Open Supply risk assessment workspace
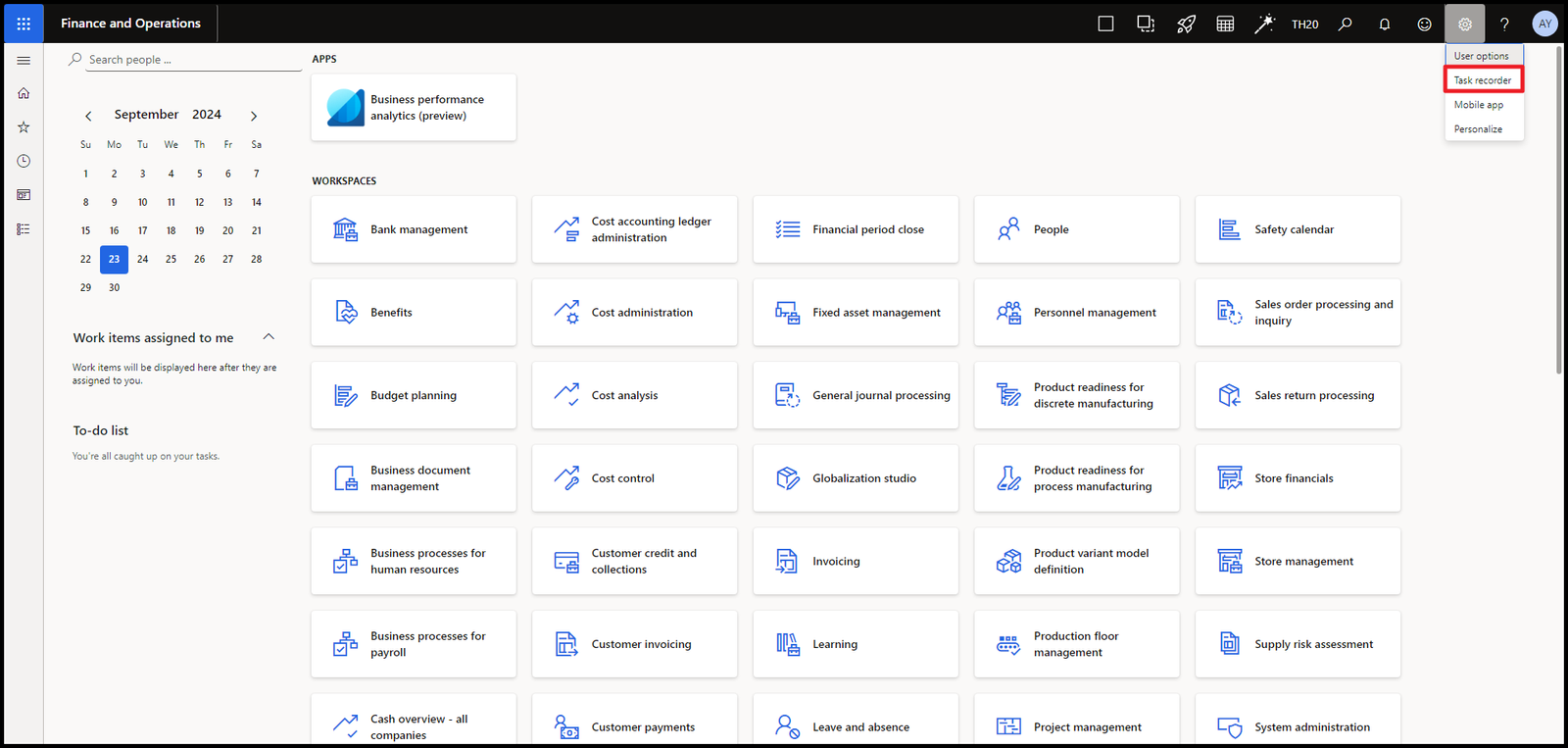The image size is (1568, 748). 1298,644
